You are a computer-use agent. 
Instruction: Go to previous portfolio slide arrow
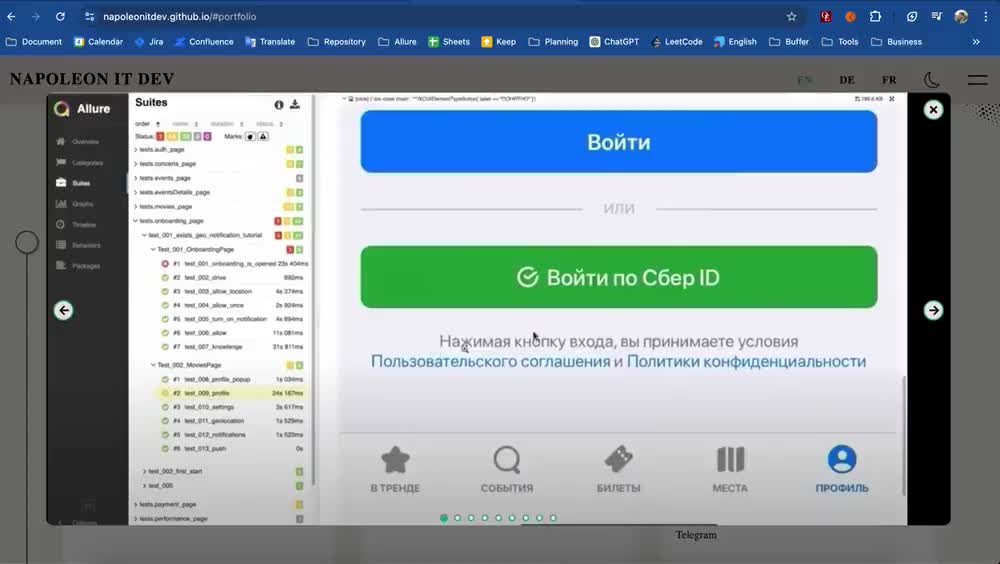coord(63,311)
